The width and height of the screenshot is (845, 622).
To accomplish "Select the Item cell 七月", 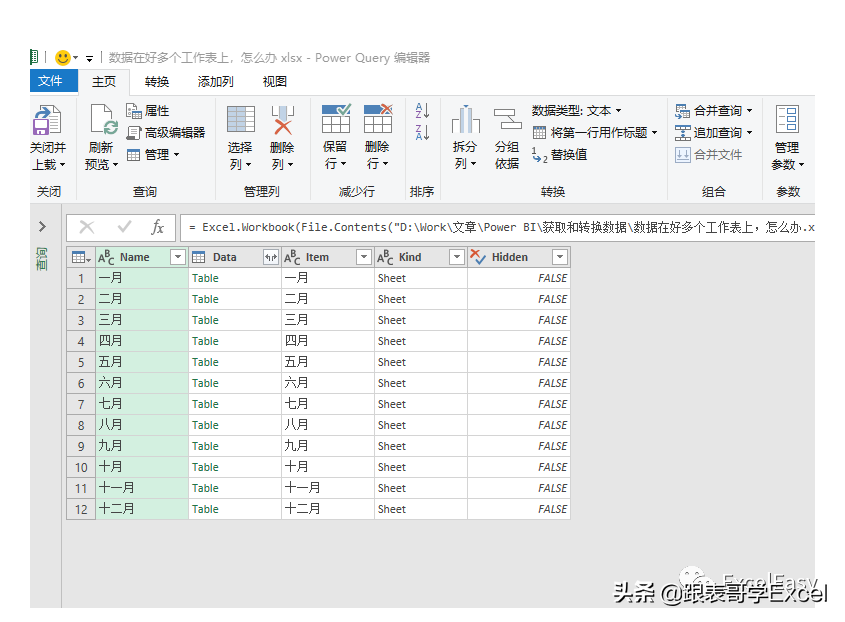I will tap(328, 404).
